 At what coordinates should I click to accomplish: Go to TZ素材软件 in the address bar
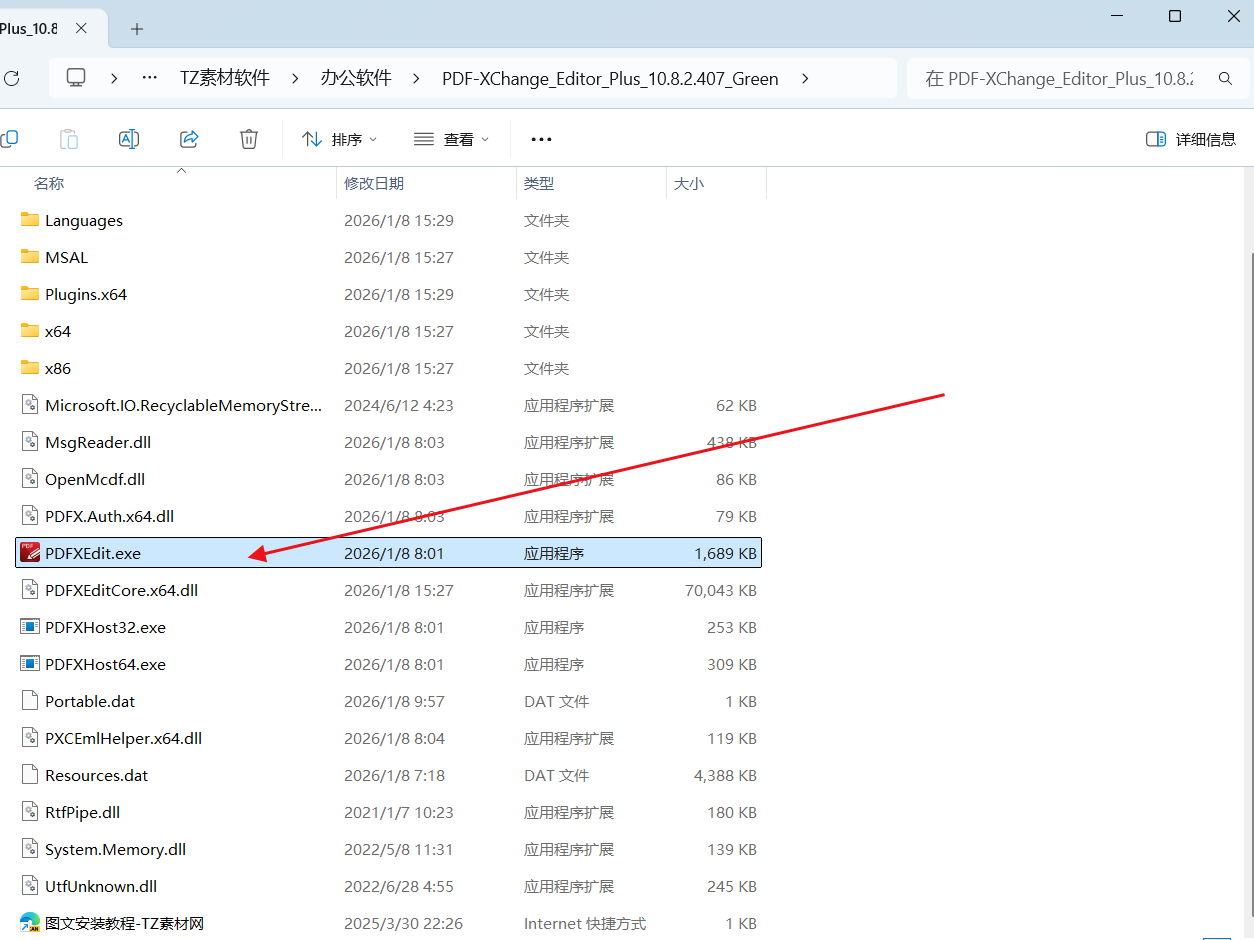pos(225,78)
